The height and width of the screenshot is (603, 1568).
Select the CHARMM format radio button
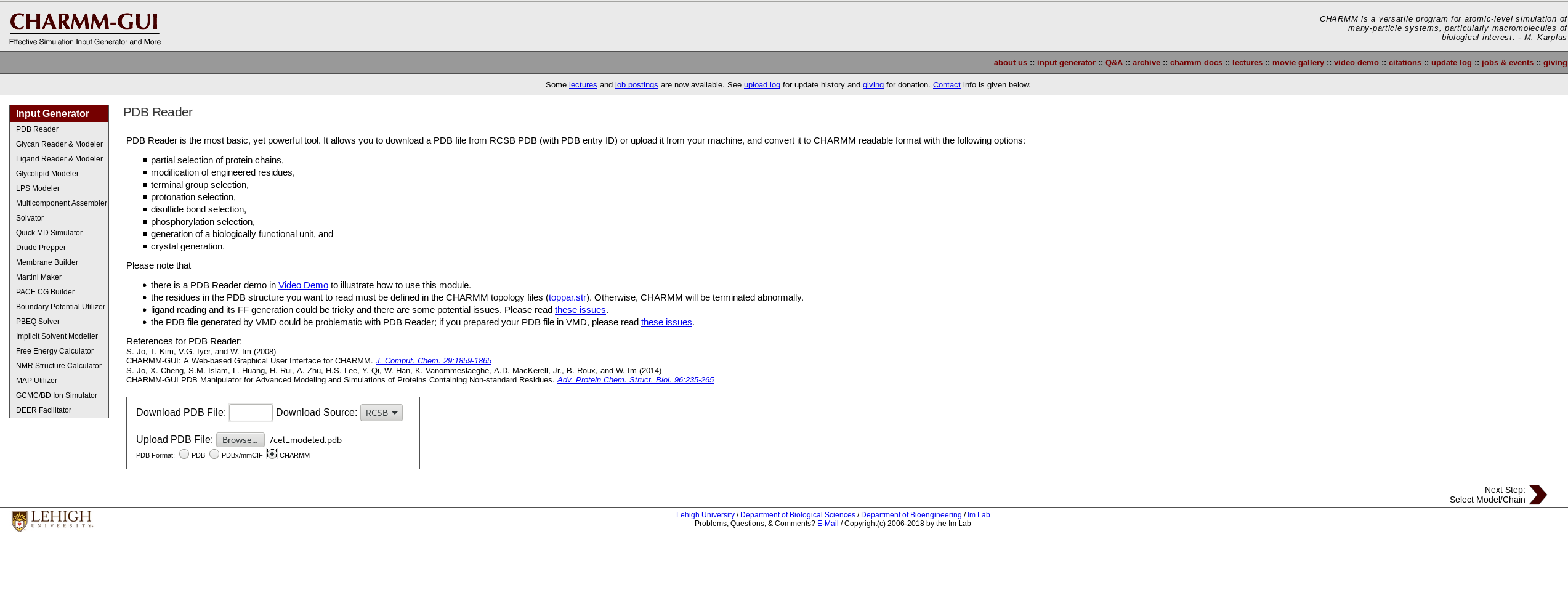point(272,454)
